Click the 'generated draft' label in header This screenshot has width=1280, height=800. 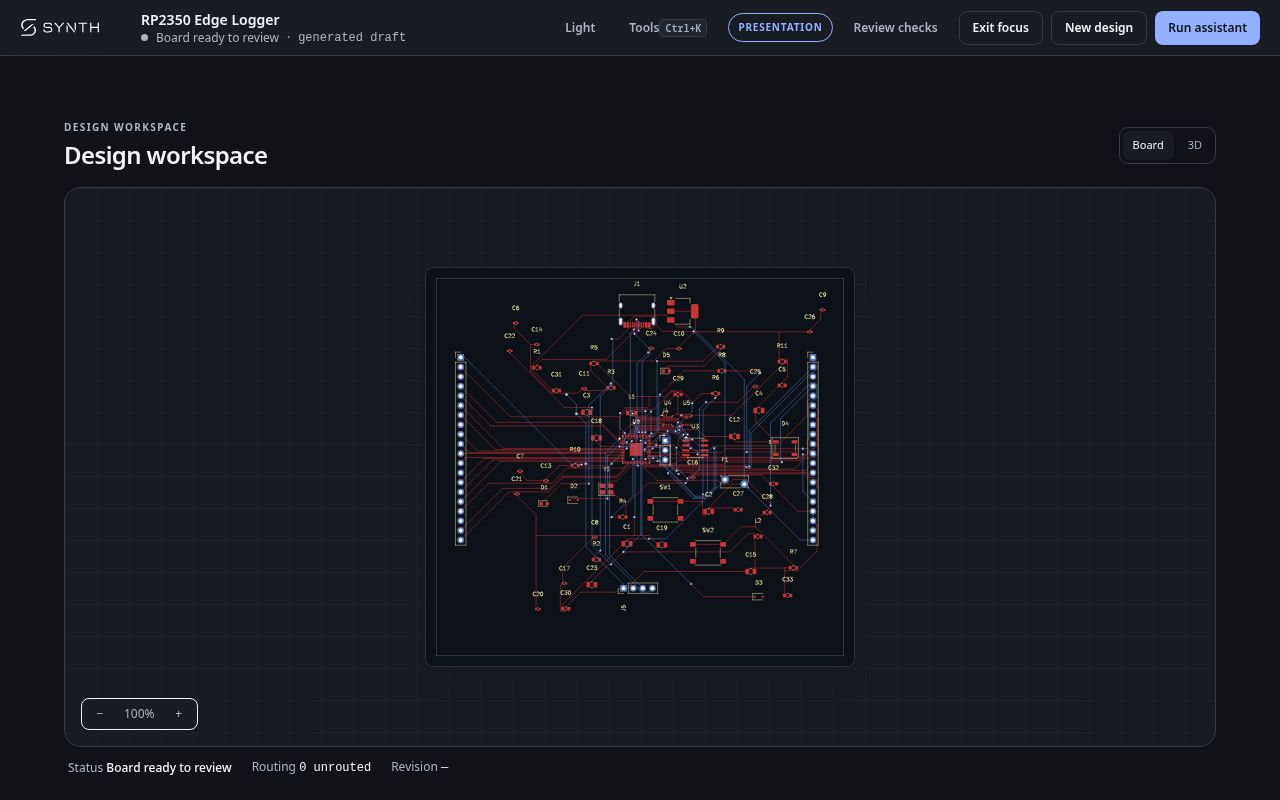point(352,37)
